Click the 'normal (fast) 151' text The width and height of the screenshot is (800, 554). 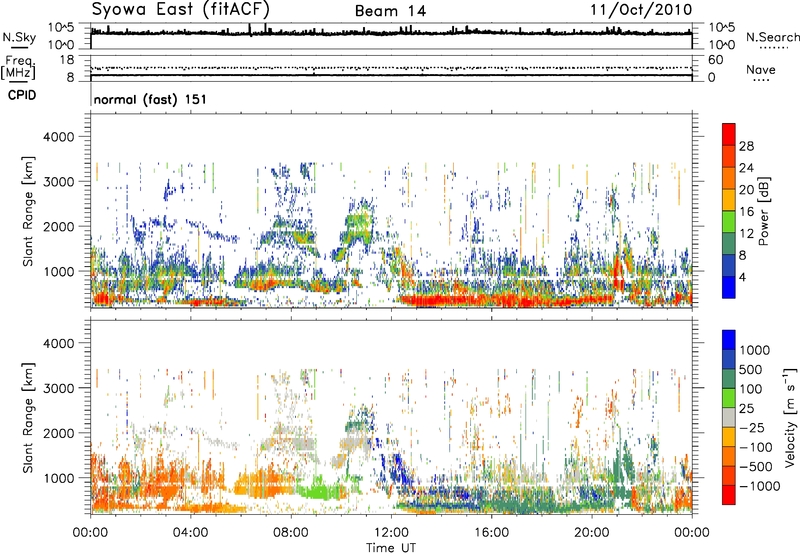150,99
